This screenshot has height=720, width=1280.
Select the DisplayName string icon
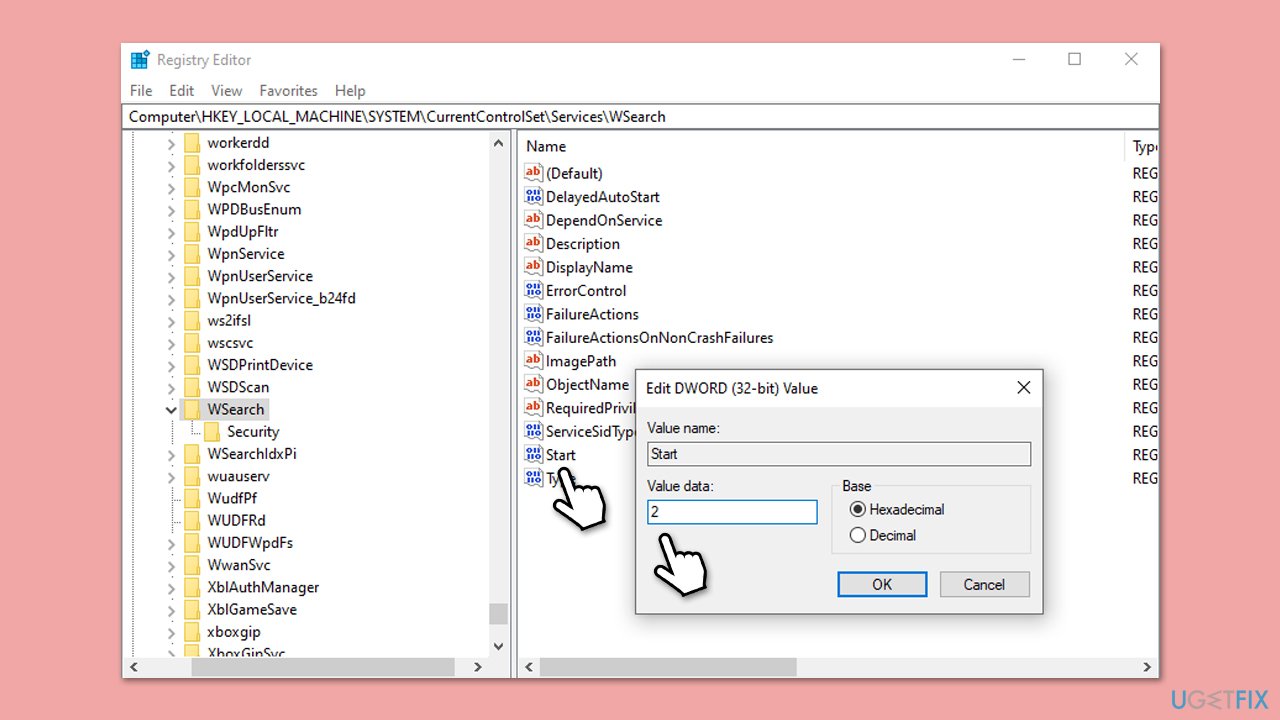coord(533,267)
